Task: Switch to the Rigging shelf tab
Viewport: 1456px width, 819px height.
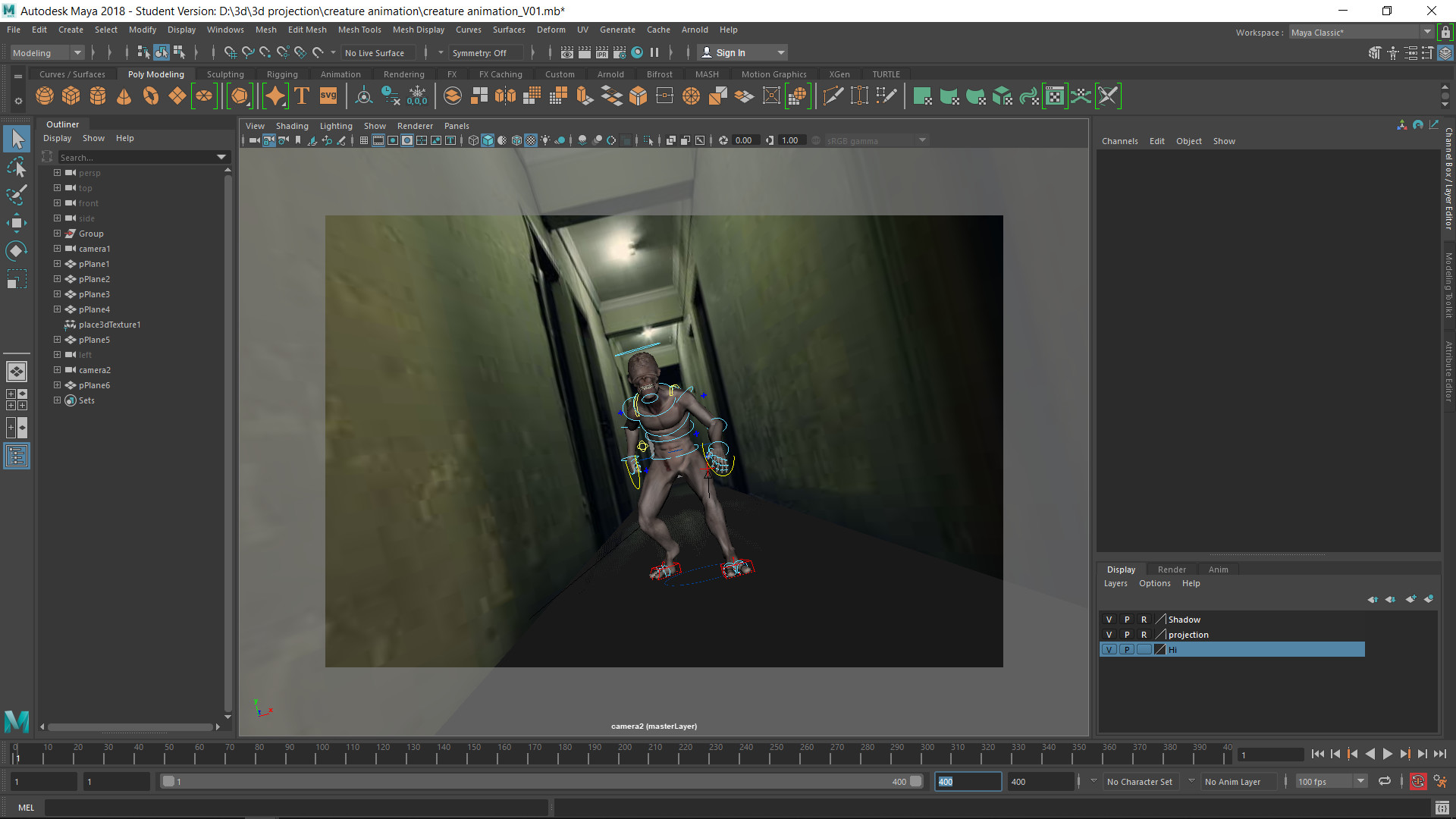Action: (282, 74)
